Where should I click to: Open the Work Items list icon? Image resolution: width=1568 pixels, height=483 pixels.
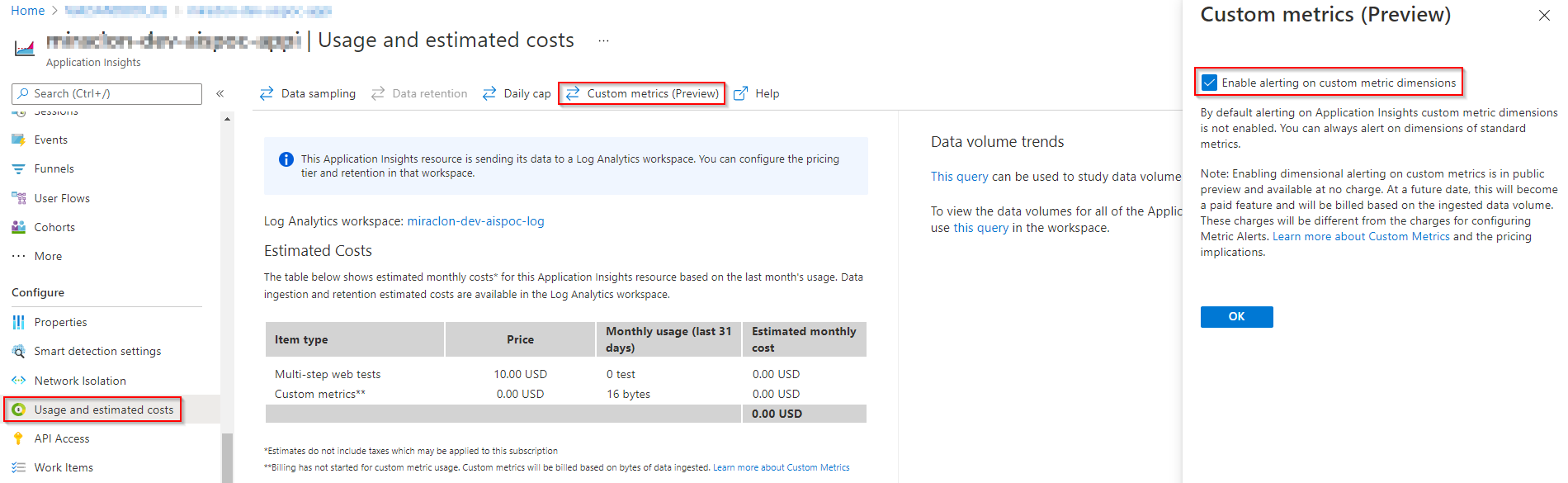click(19, 467)
